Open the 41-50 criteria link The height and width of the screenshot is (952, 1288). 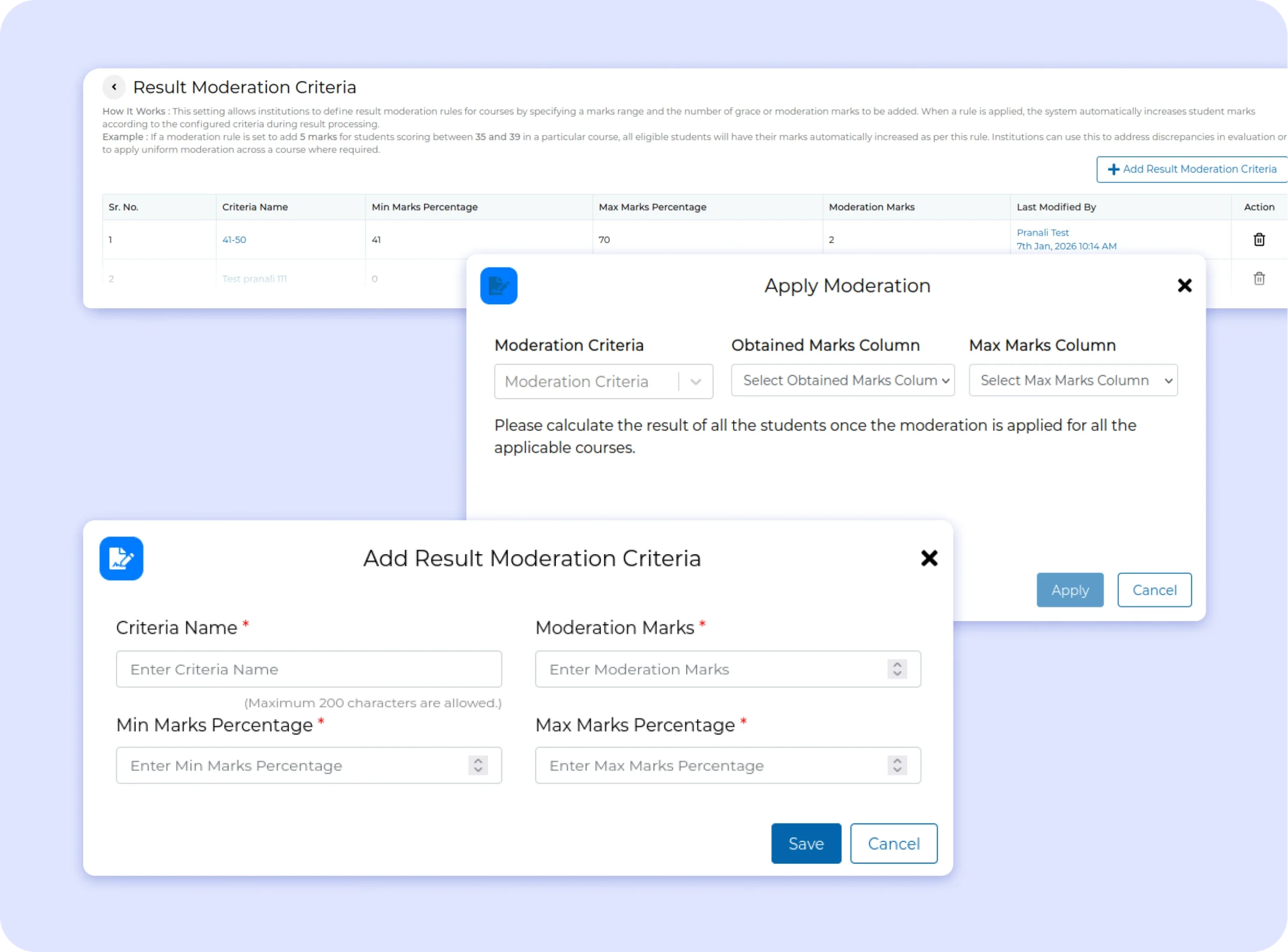pos(234,240)
